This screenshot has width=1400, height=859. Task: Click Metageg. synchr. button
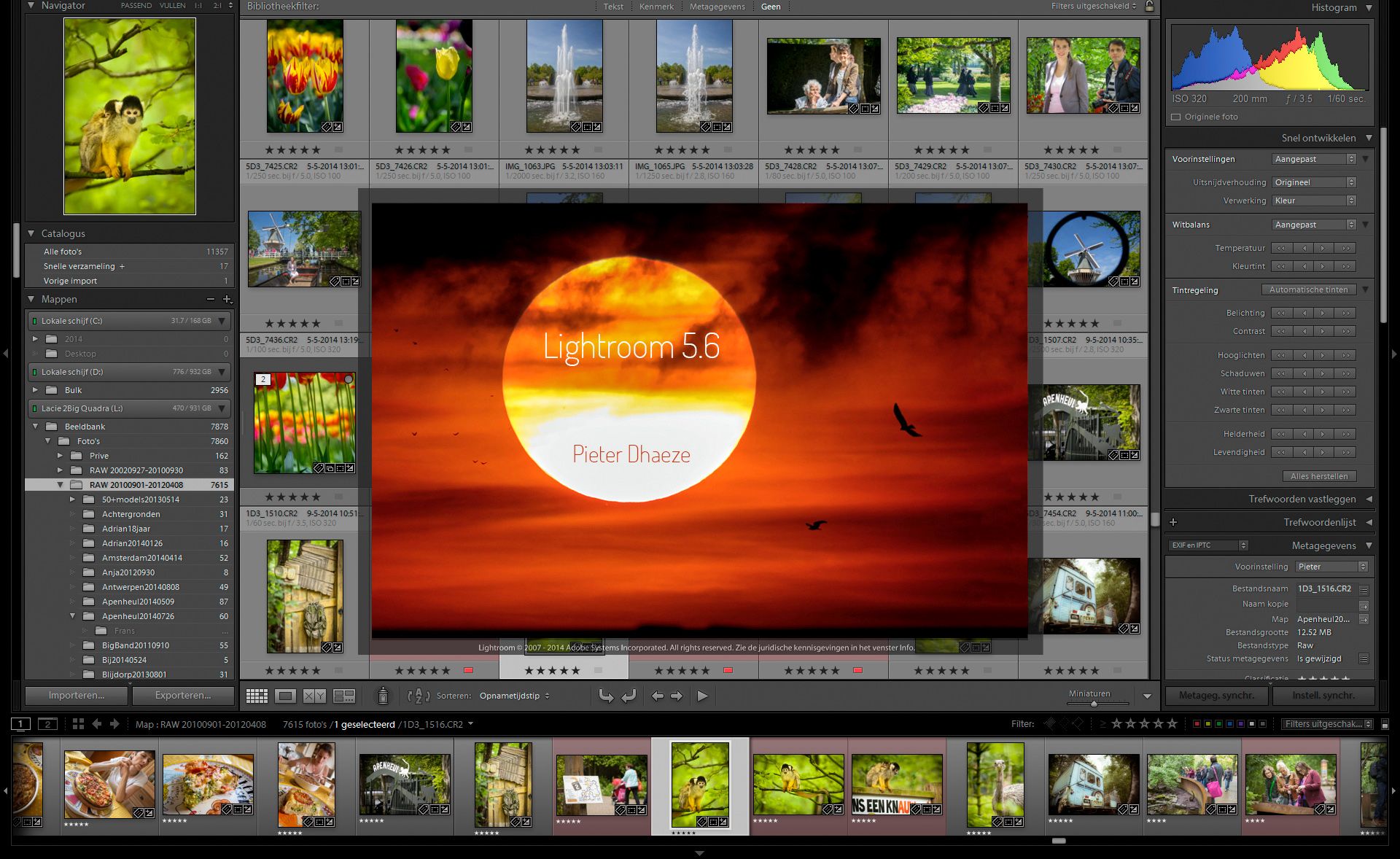(1216, 695)
